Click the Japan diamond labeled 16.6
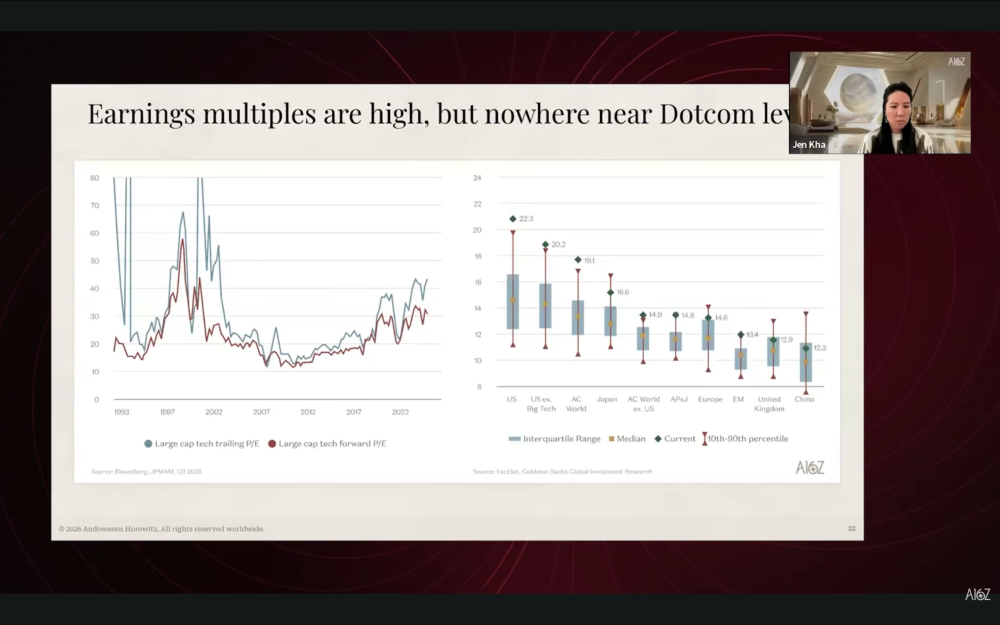This screenshot has width=1000, height=625. (610, 292)
